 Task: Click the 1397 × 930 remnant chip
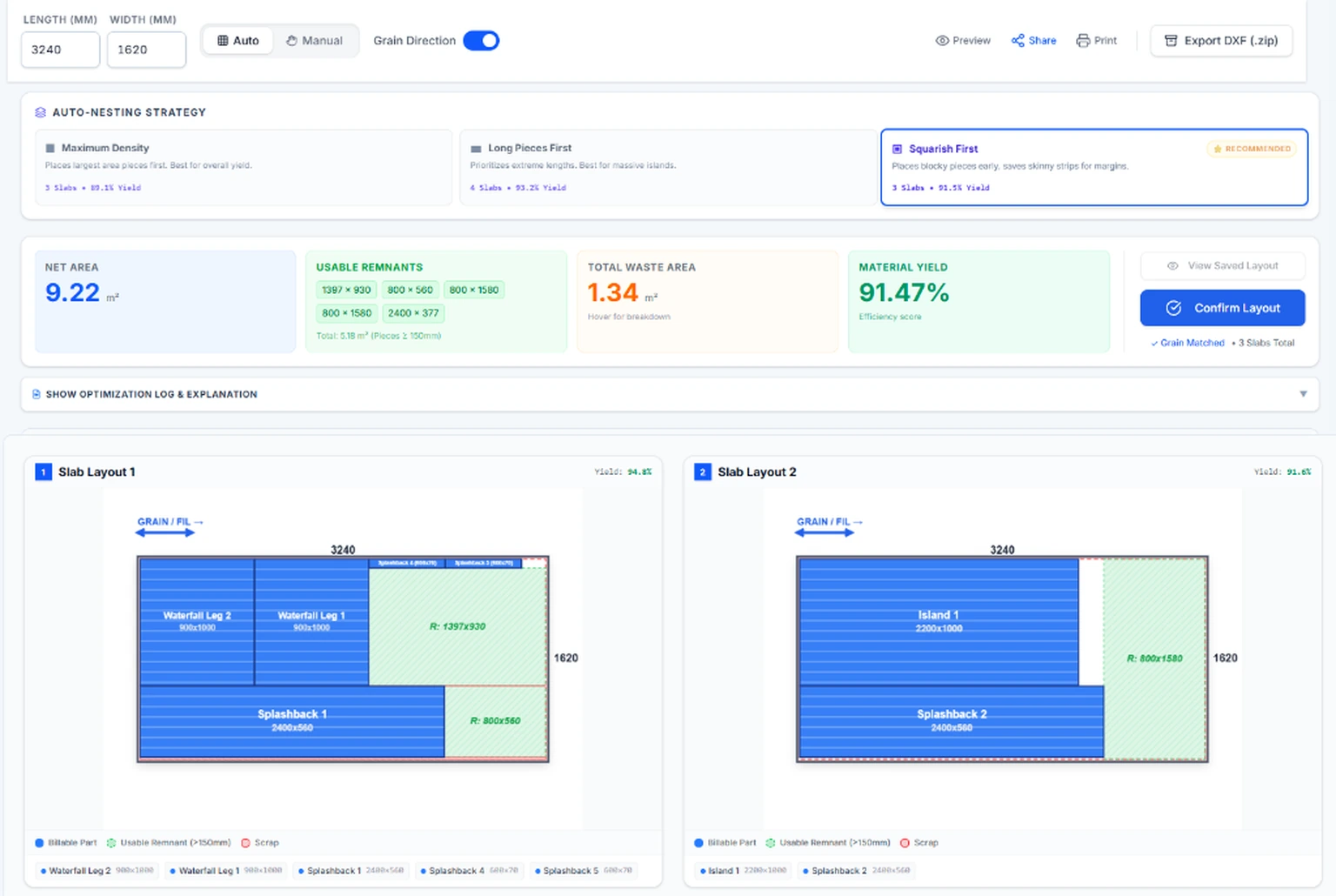346,290
